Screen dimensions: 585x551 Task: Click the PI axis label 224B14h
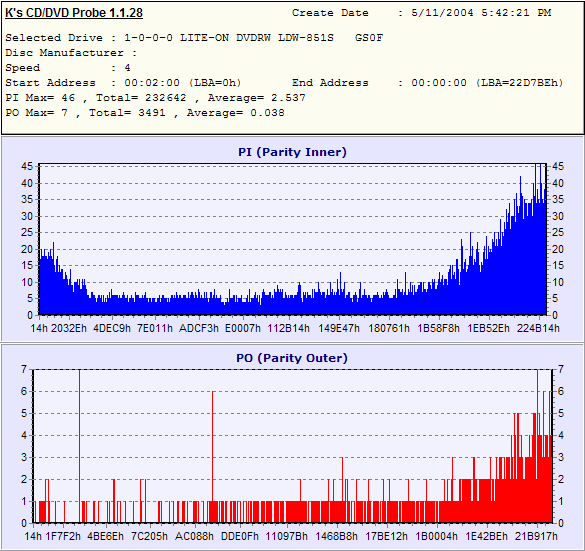click(538, 328)
